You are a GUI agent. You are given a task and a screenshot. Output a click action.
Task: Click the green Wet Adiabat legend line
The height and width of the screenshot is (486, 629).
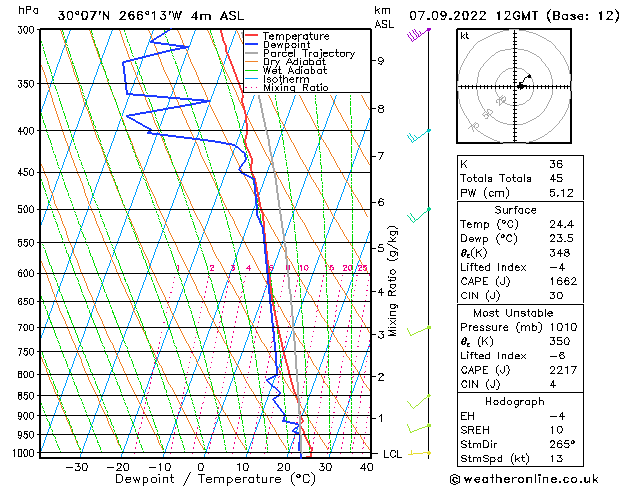(x=251, y=70)
